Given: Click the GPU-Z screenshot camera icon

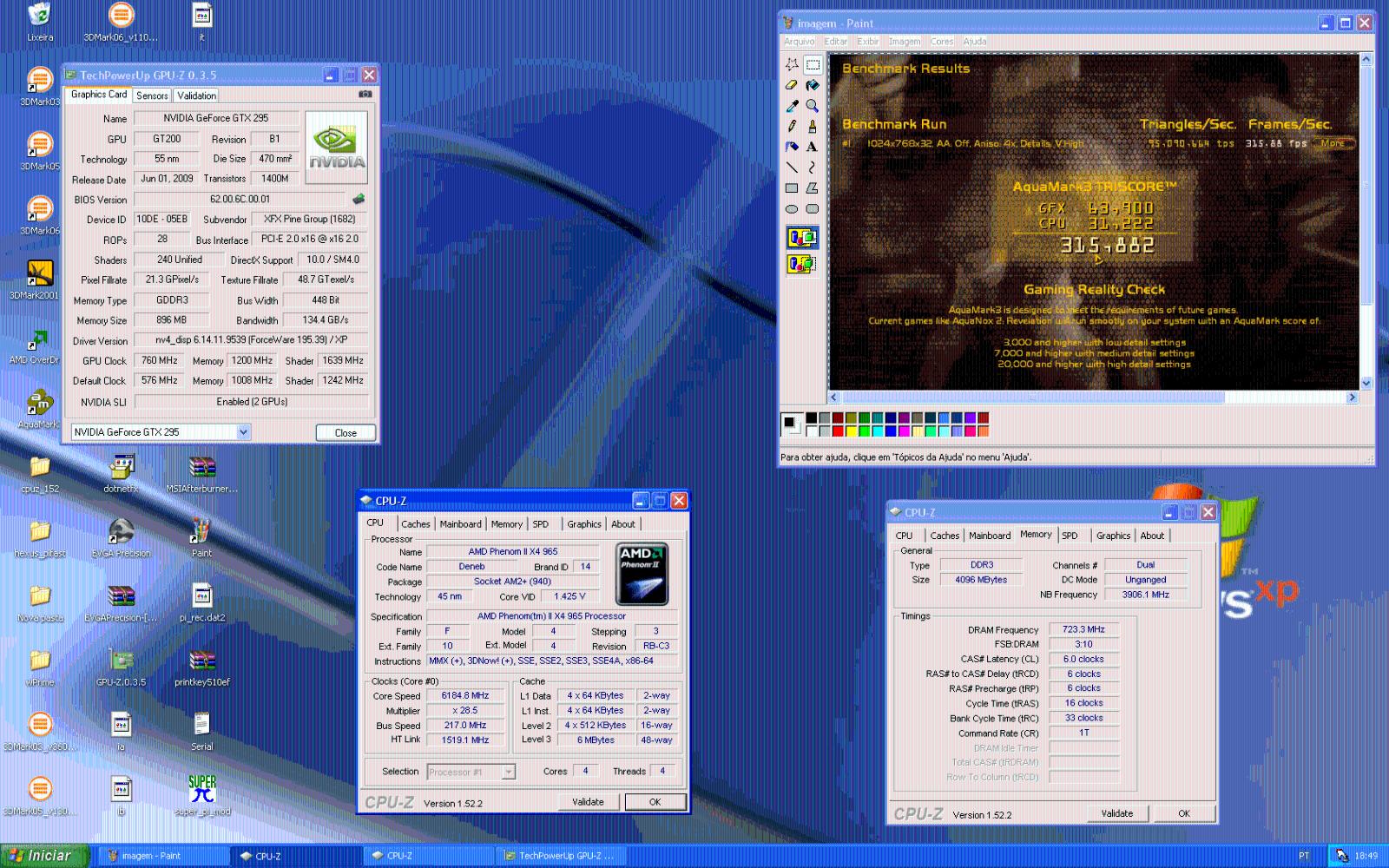Looking at the screenshot, I should pyautogui.click(x=365, y=95).
